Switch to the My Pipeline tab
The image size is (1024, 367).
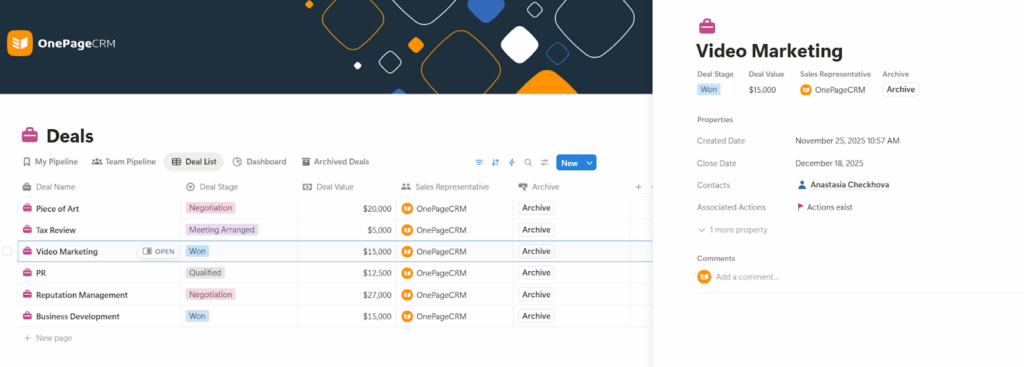[x=50, y=162]
